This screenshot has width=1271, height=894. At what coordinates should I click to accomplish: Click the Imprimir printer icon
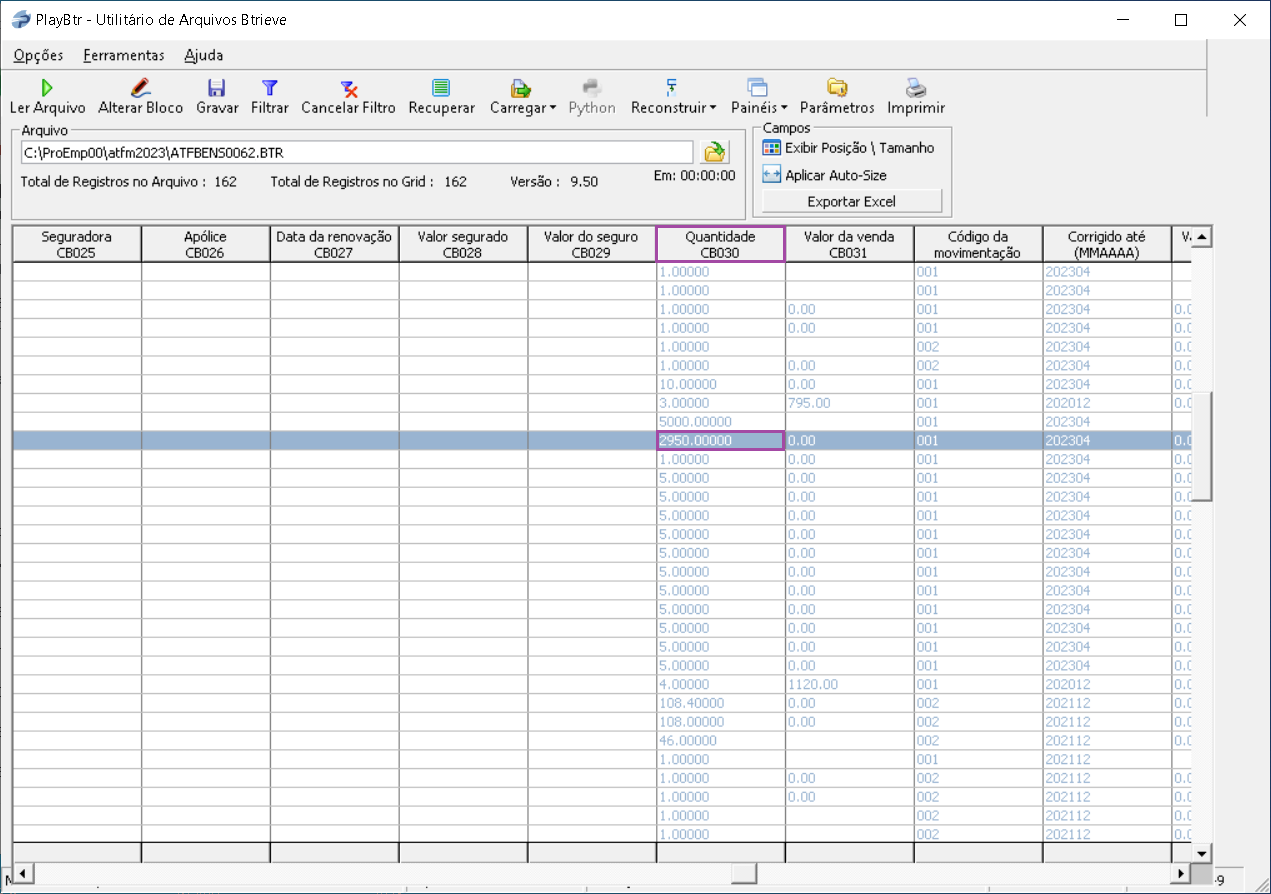pyautogui.click(x=915, y=88)
